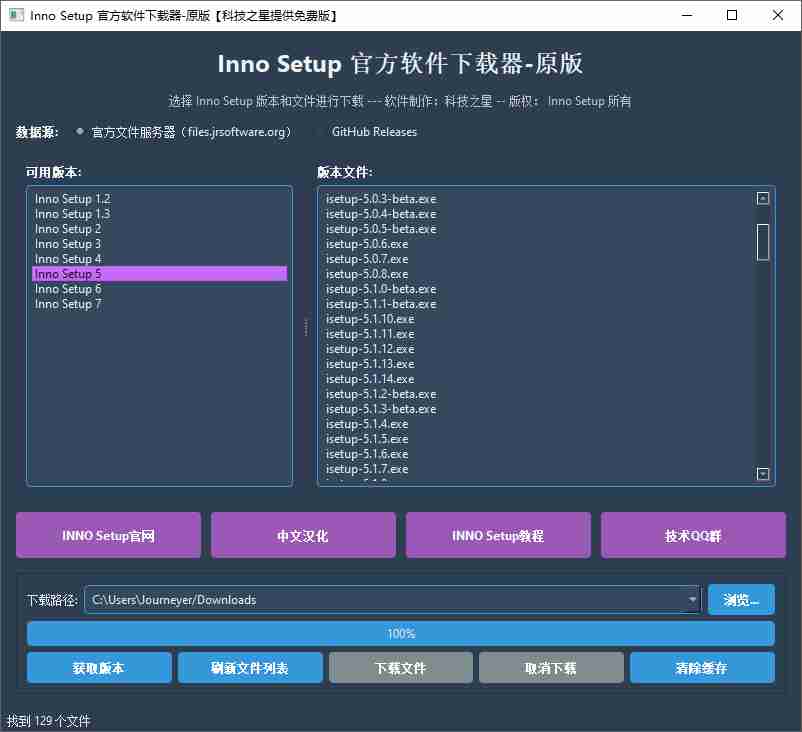Select highlighted Inno Setup 5 entry
The image size is (802, 732).
click(x=160, y=274)
